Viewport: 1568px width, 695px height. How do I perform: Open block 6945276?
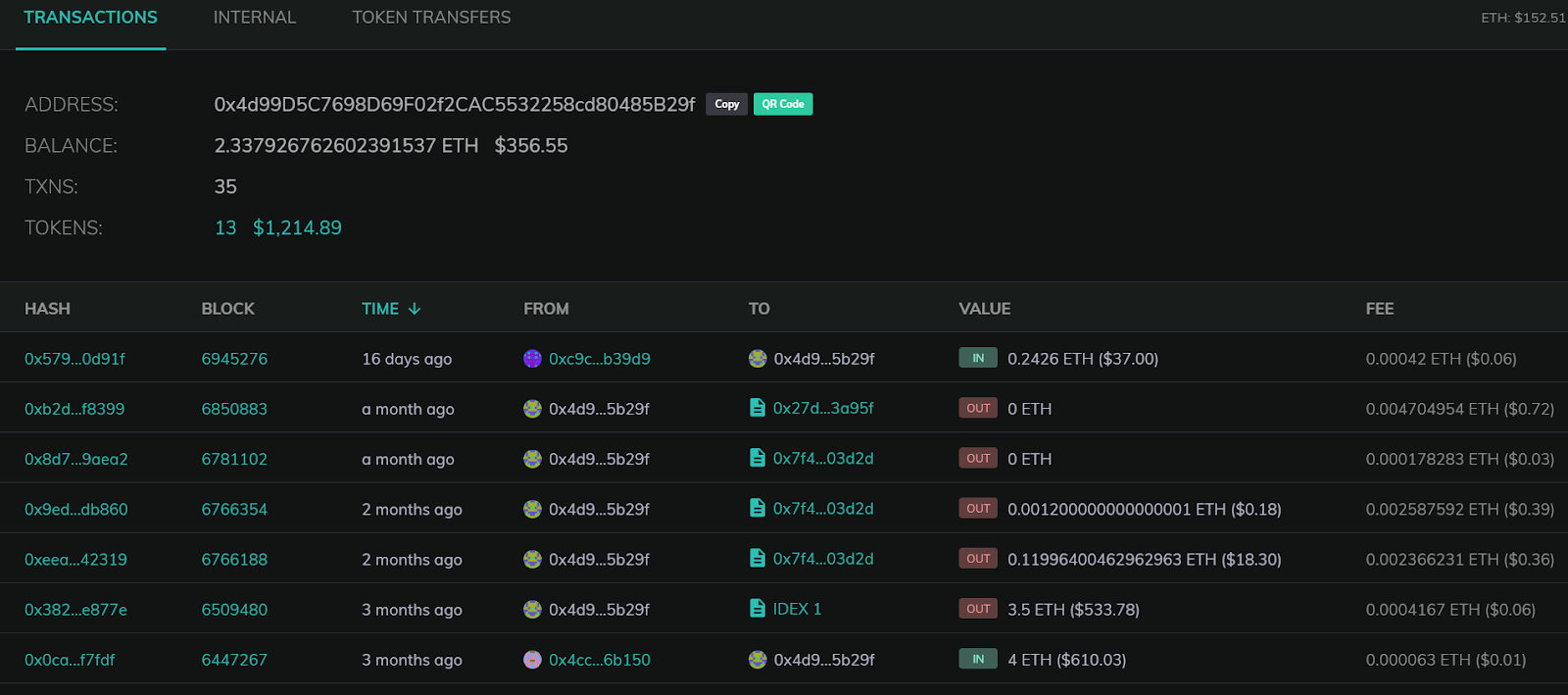234,359
